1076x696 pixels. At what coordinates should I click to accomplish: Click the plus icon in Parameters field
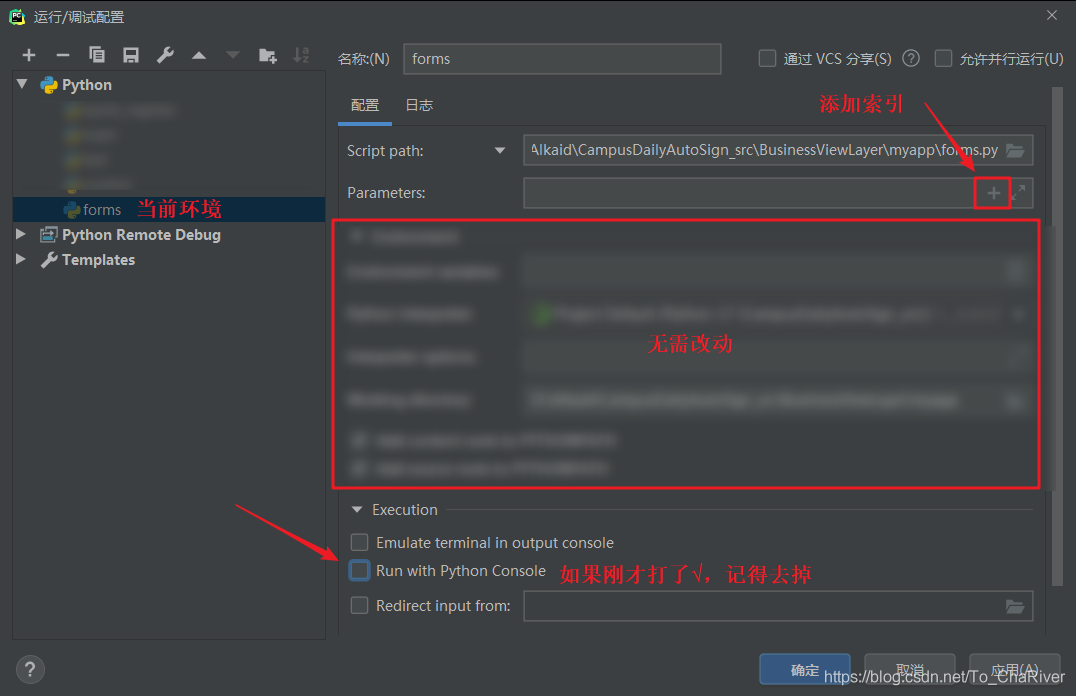coord(993,193)
